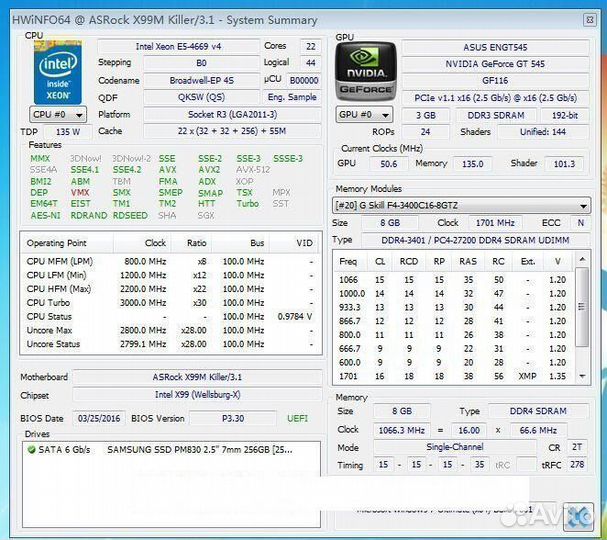The width and height of the screenshot is (607, 540).
Task: Click the memory timings scrollbar down arrow
Action: (x=582, y=376)
